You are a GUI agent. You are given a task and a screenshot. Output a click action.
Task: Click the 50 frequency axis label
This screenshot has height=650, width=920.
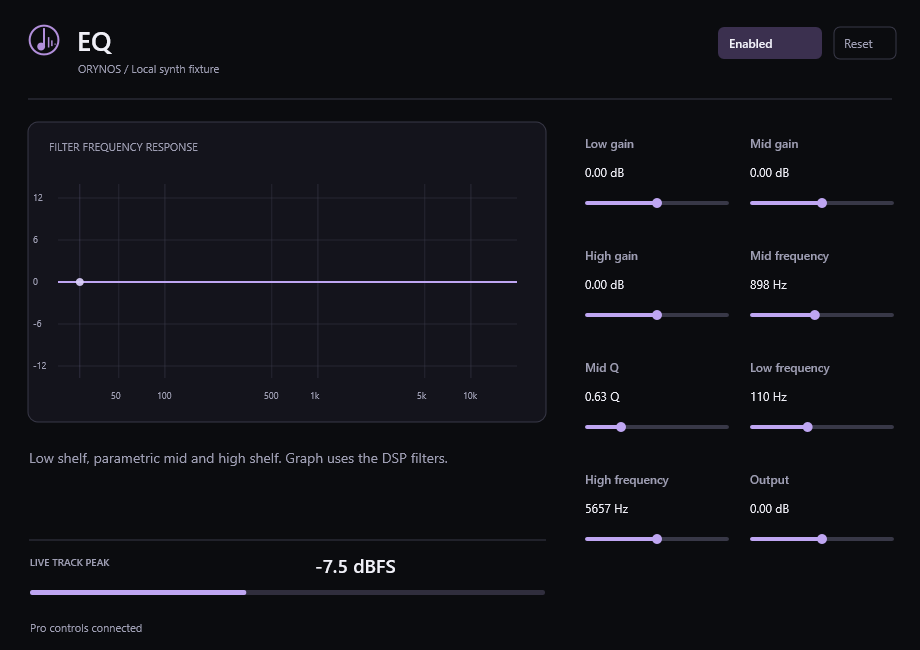[116, 396]
